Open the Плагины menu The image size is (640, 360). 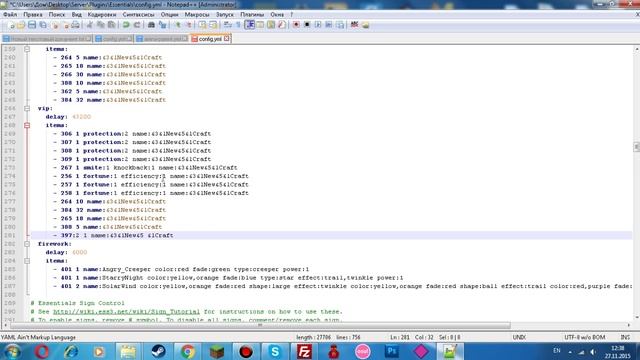click(252, 14)
